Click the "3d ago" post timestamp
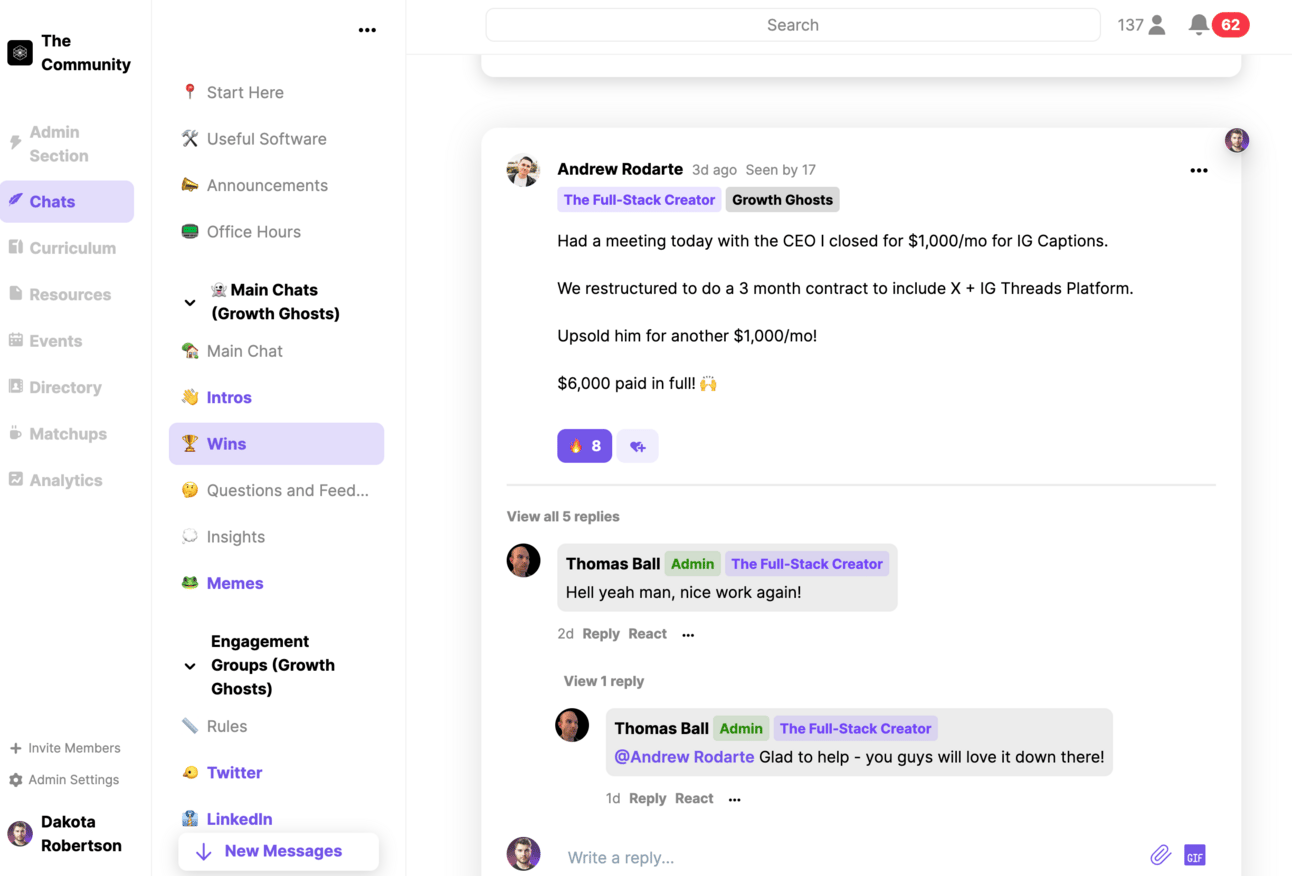Viewport: 1292px width, 876px height. (714, 170)
